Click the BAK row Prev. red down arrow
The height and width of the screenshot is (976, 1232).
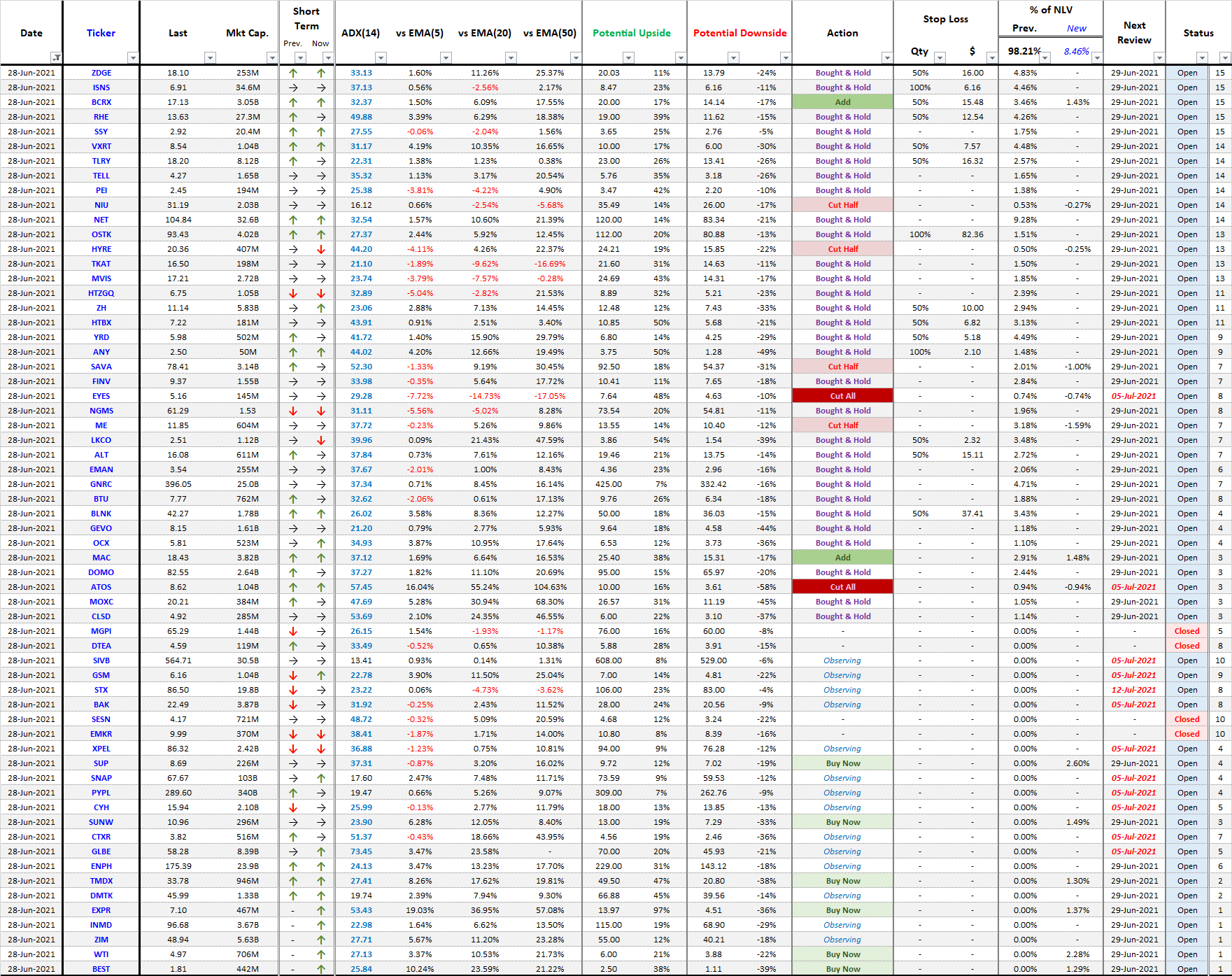coord(293,705)
